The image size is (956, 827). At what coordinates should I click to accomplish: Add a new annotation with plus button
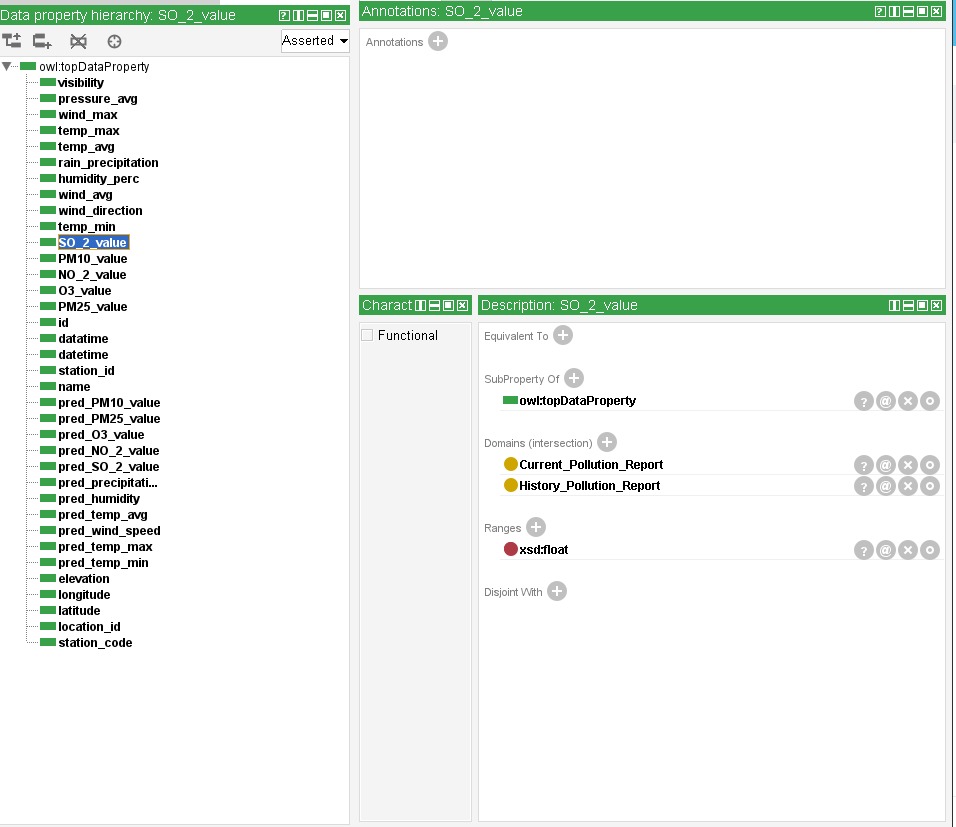pyautogui.click(x=438, y=41)
